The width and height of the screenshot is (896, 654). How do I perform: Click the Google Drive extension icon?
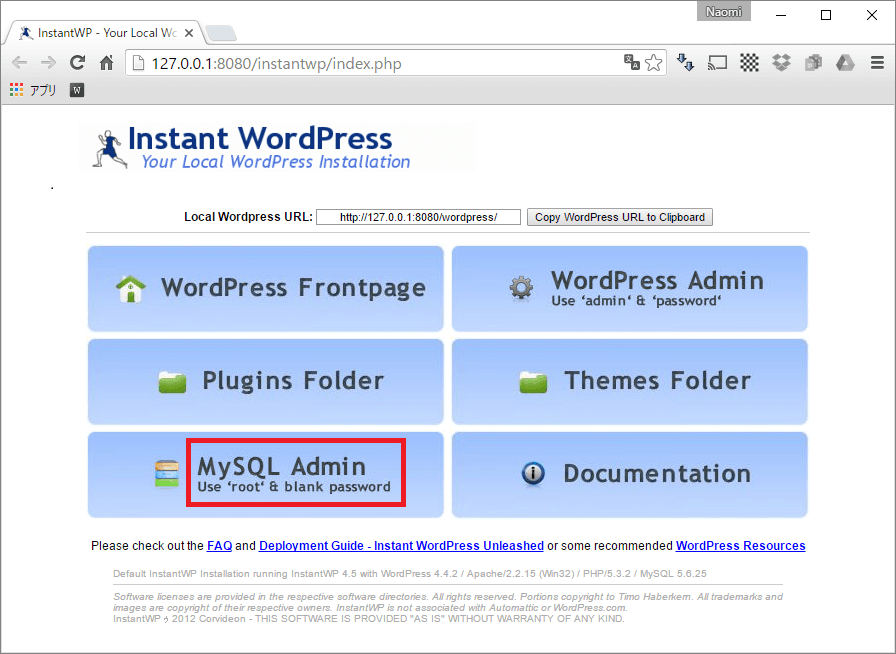coord(845,62)
